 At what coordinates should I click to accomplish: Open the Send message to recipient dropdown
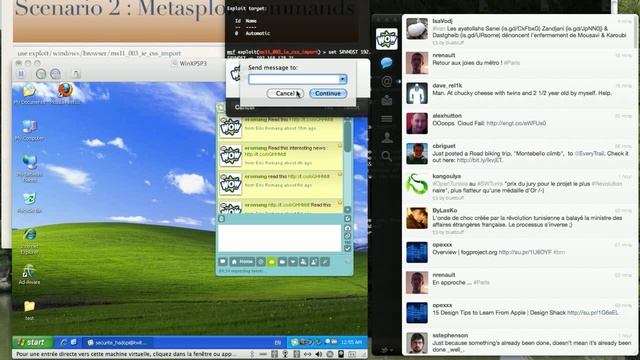(342, 79)
